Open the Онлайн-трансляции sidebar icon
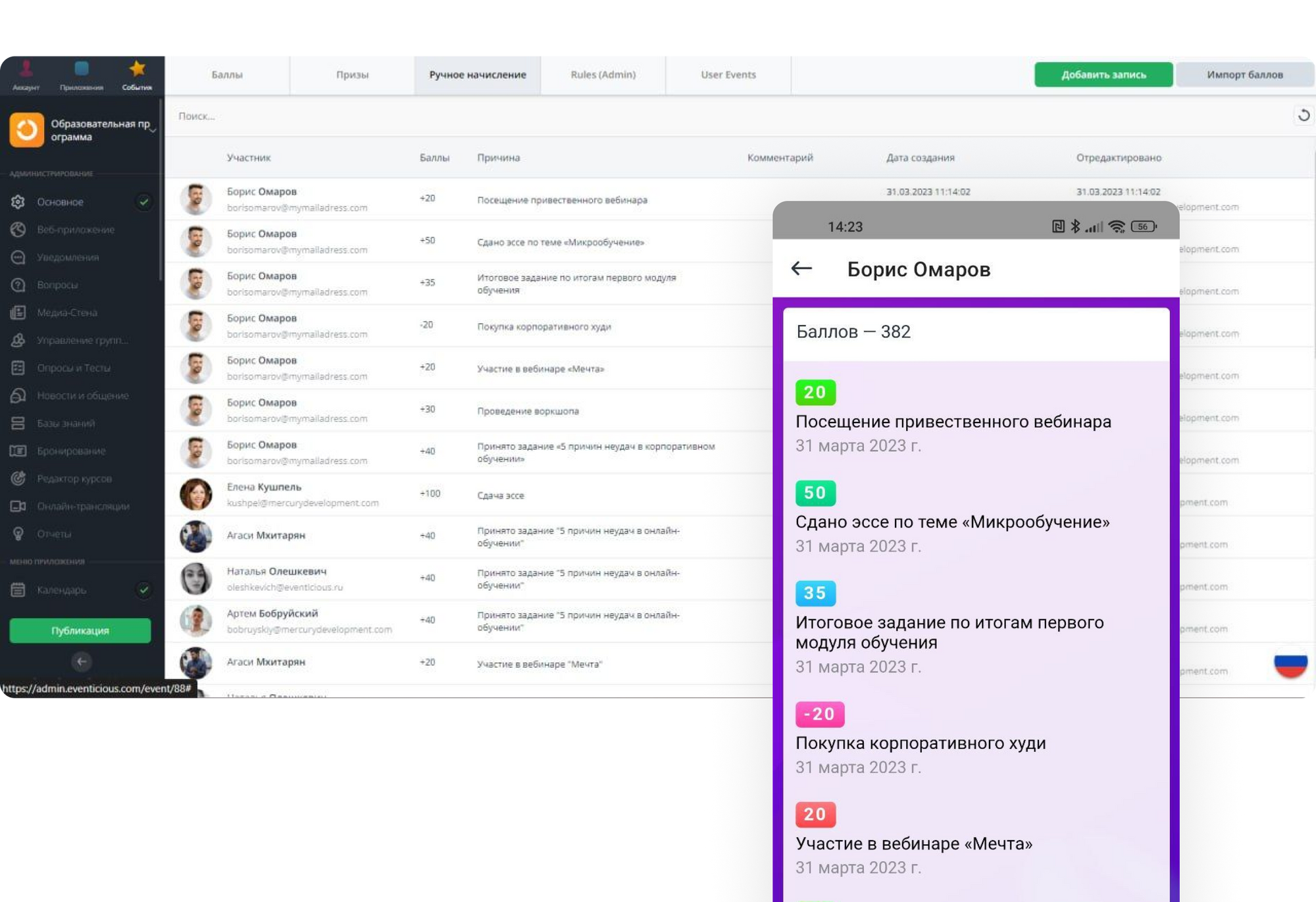 click(x=18, y=506)
